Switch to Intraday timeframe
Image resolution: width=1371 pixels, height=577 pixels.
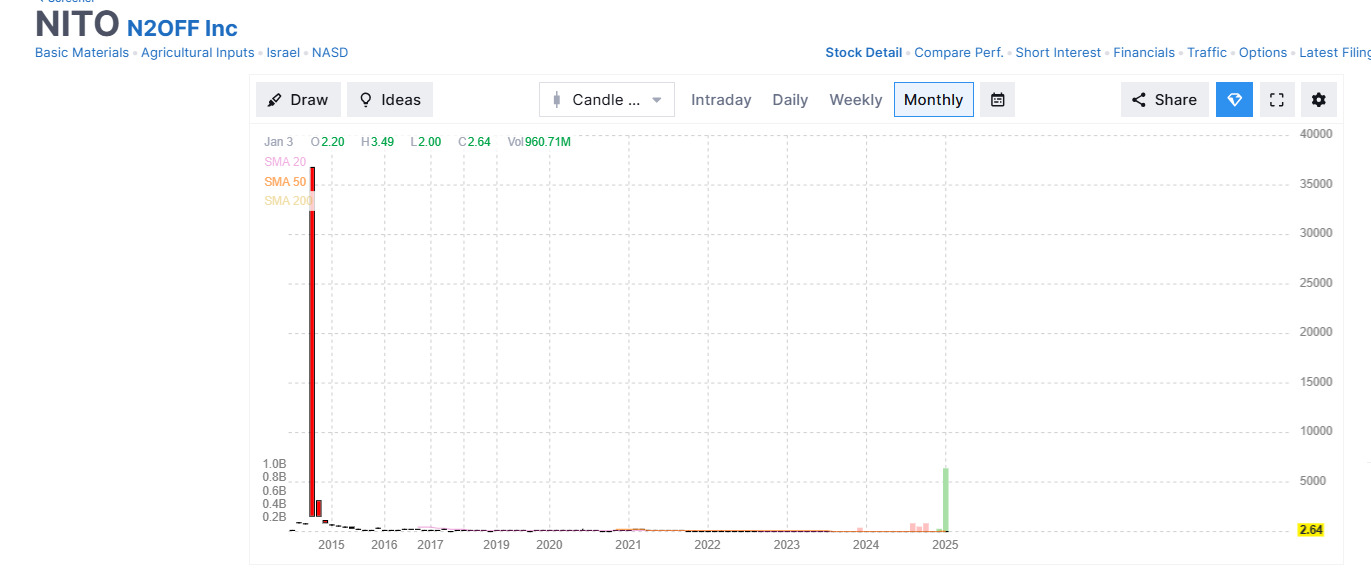point(721,100)
